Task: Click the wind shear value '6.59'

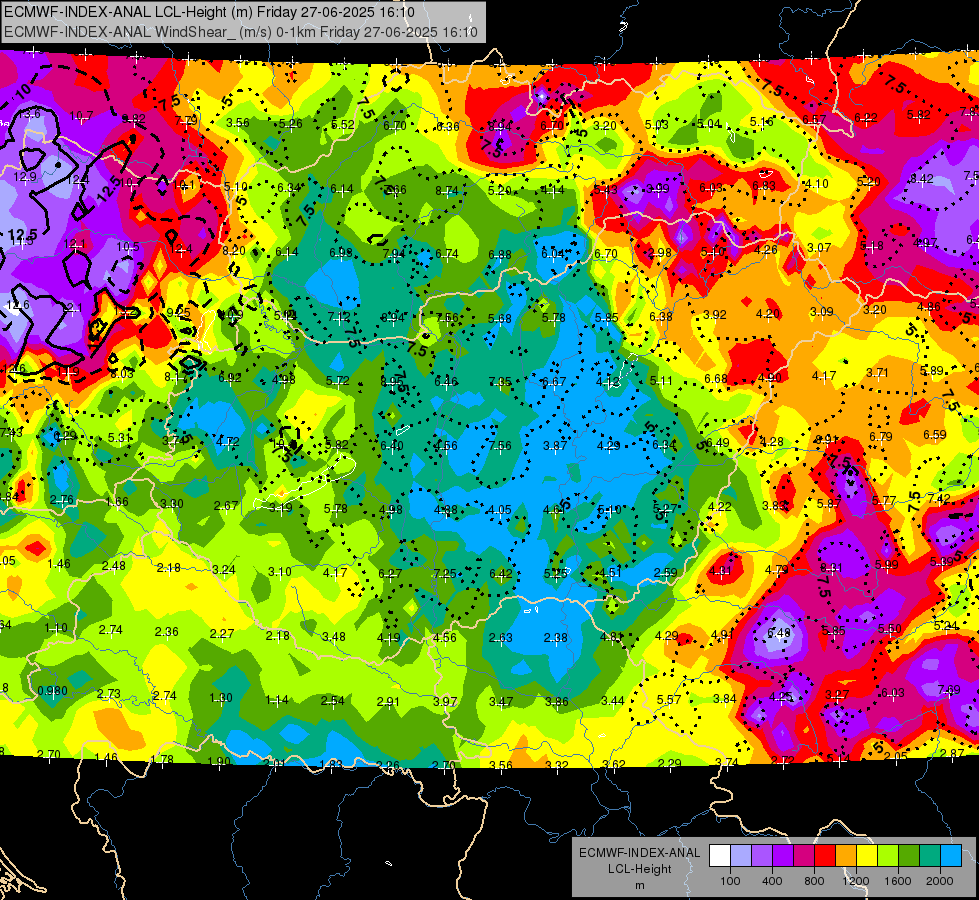Action: (935, 435)
